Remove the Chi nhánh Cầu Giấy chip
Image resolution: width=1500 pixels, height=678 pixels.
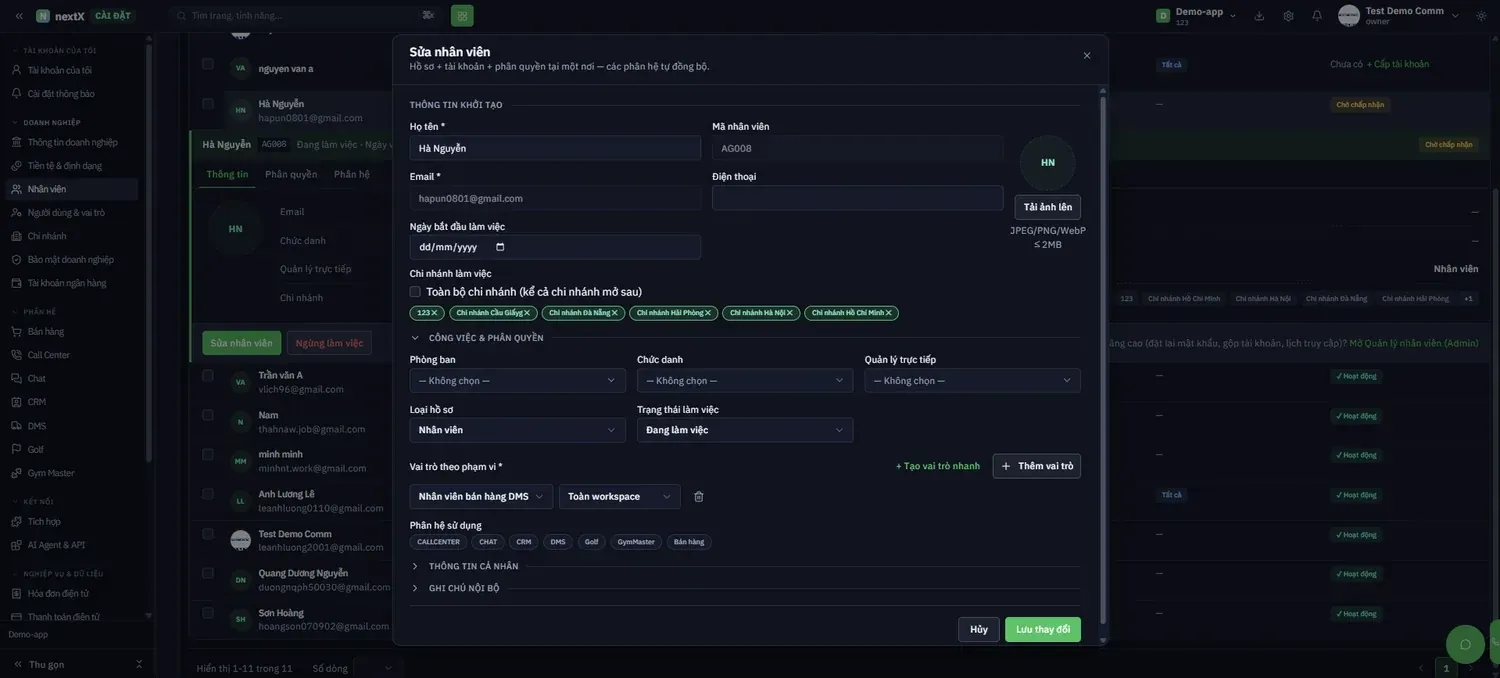[527, 313]
